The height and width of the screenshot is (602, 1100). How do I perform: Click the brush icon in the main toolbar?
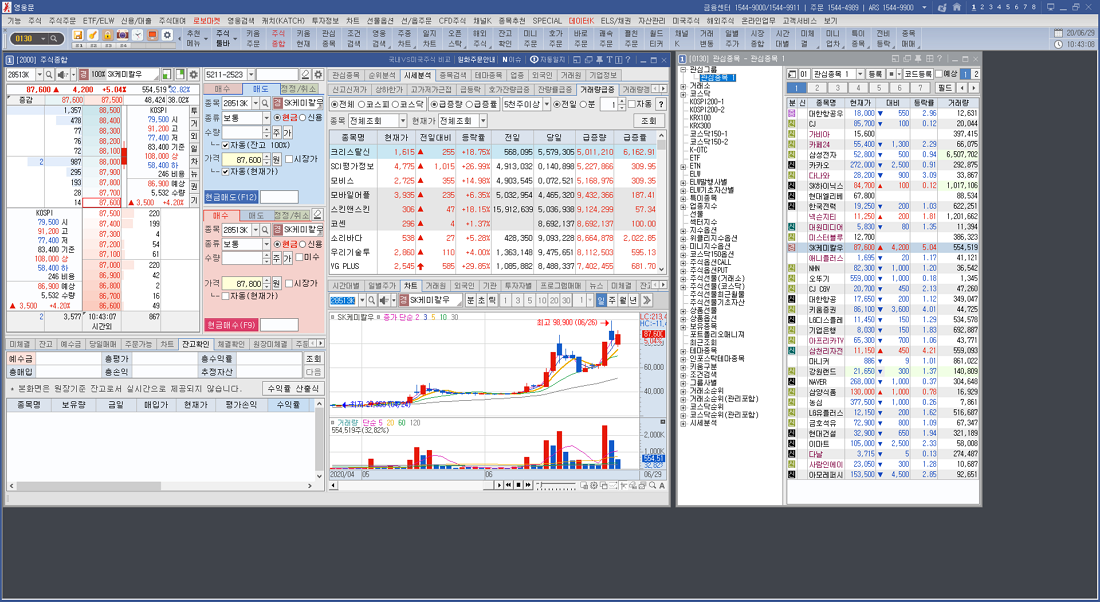tap(93, 35)
